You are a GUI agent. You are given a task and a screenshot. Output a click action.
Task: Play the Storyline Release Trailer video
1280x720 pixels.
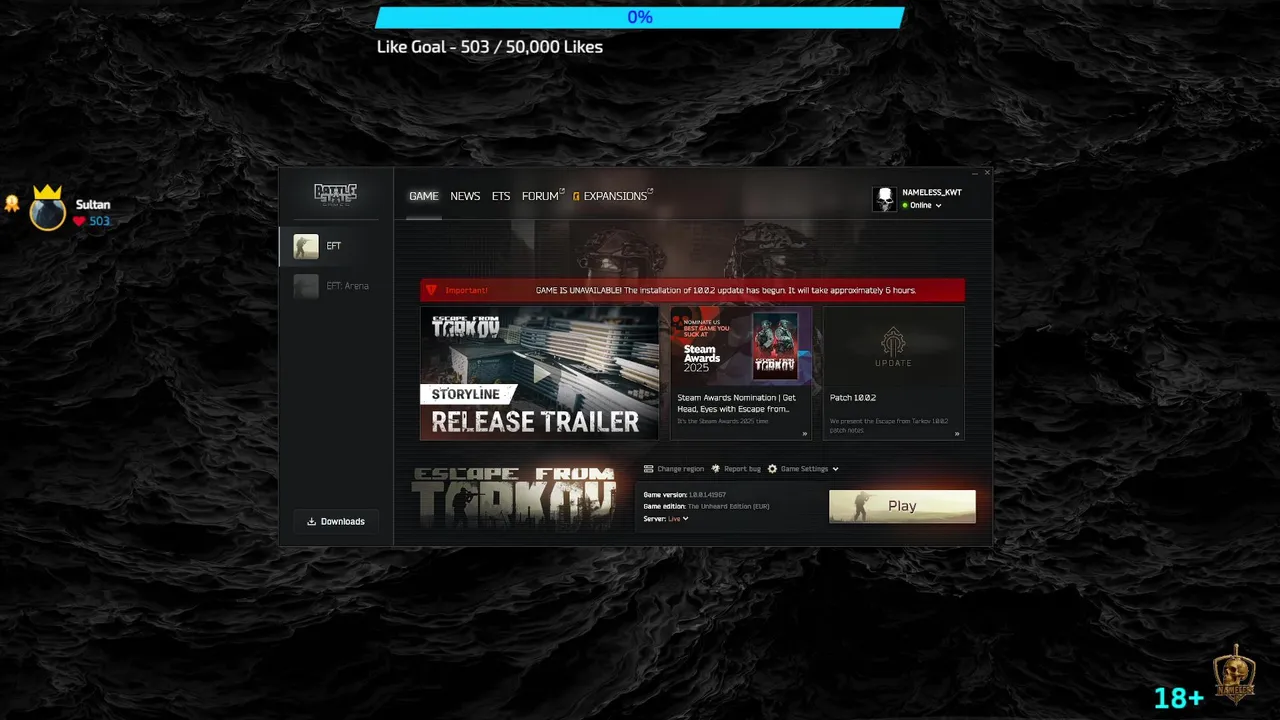coord(539,373)
